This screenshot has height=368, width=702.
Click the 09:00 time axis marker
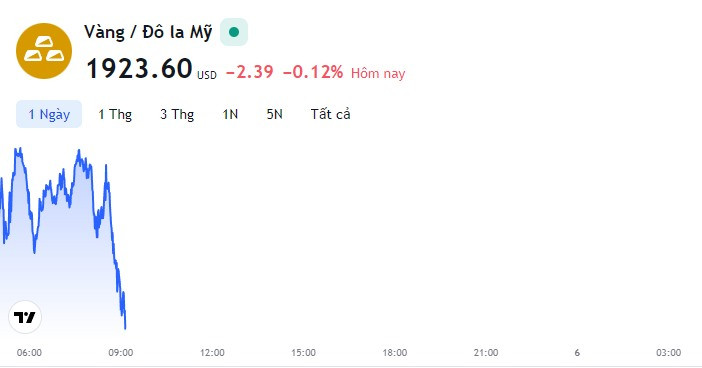121,353
